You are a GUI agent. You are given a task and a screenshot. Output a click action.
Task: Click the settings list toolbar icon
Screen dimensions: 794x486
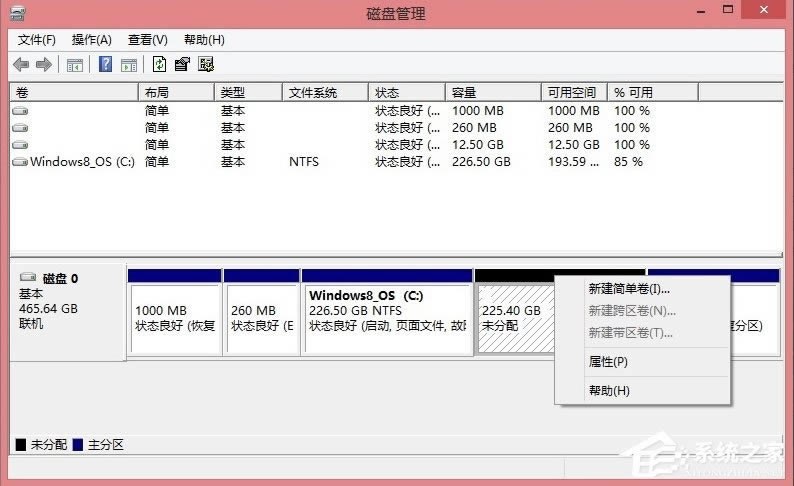pyautogui.click(x=206, y=64)
